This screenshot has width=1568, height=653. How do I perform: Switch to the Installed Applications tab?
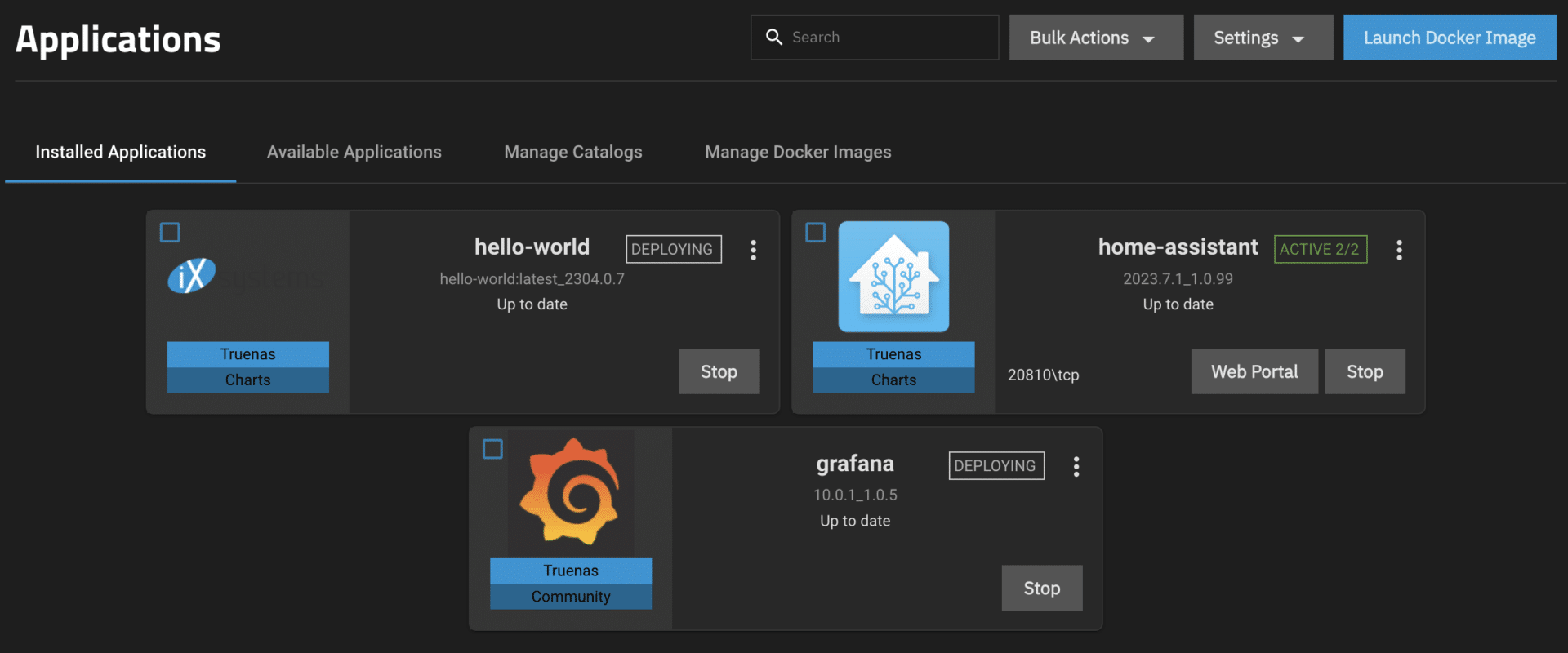point(121,152)
